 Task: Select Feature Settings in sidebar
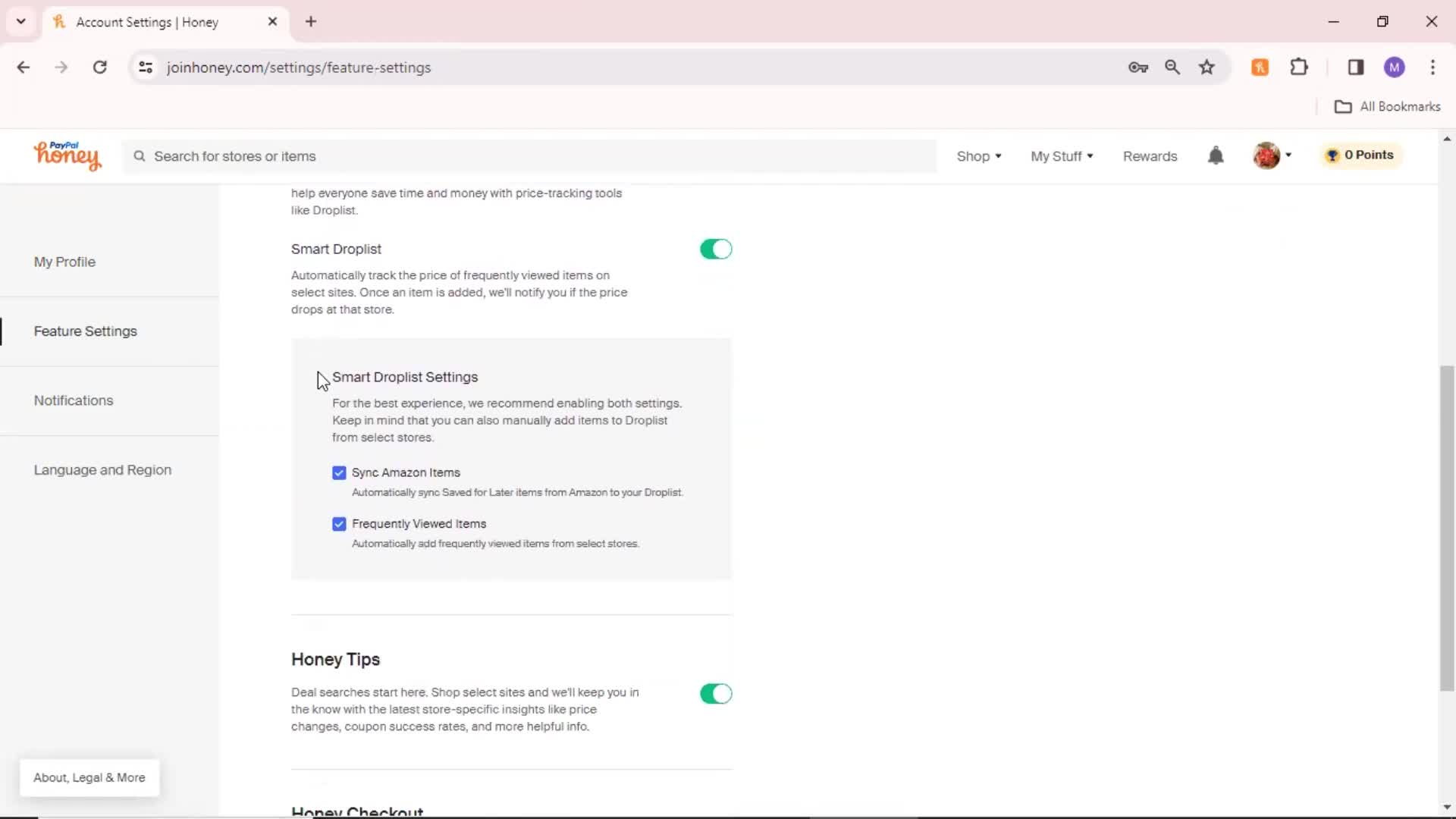85,331
